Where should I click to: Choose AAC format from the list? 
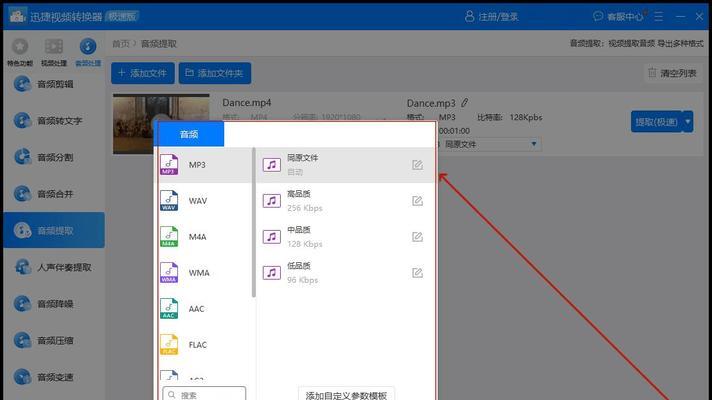203,309
